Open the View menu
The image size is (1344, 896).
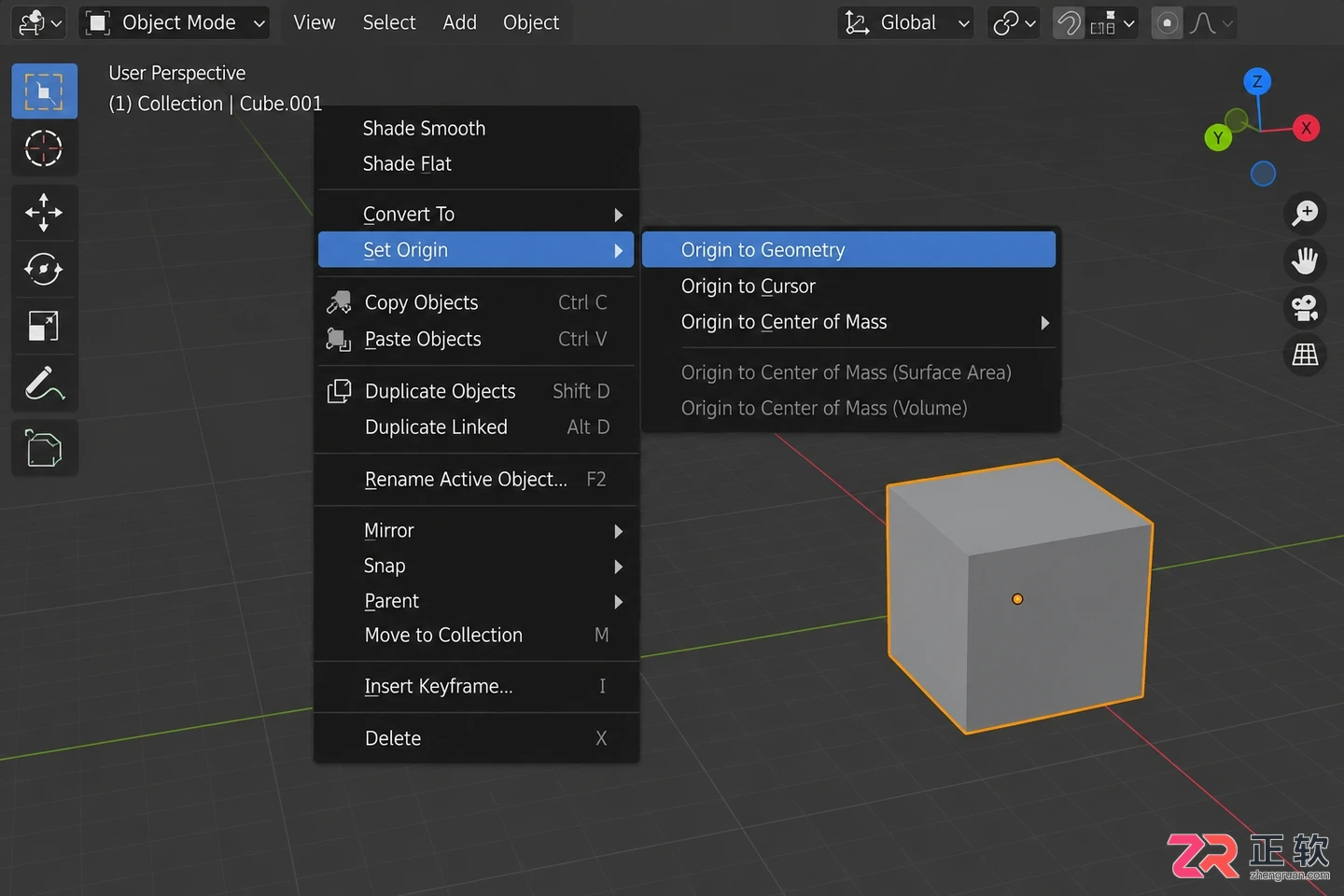tap(314, 22)
